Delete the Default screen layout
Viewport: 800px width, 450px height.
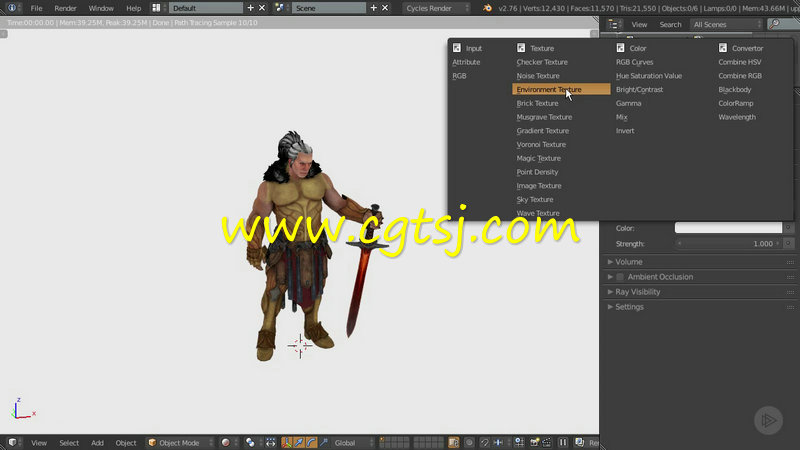click(x=262, y=8)
